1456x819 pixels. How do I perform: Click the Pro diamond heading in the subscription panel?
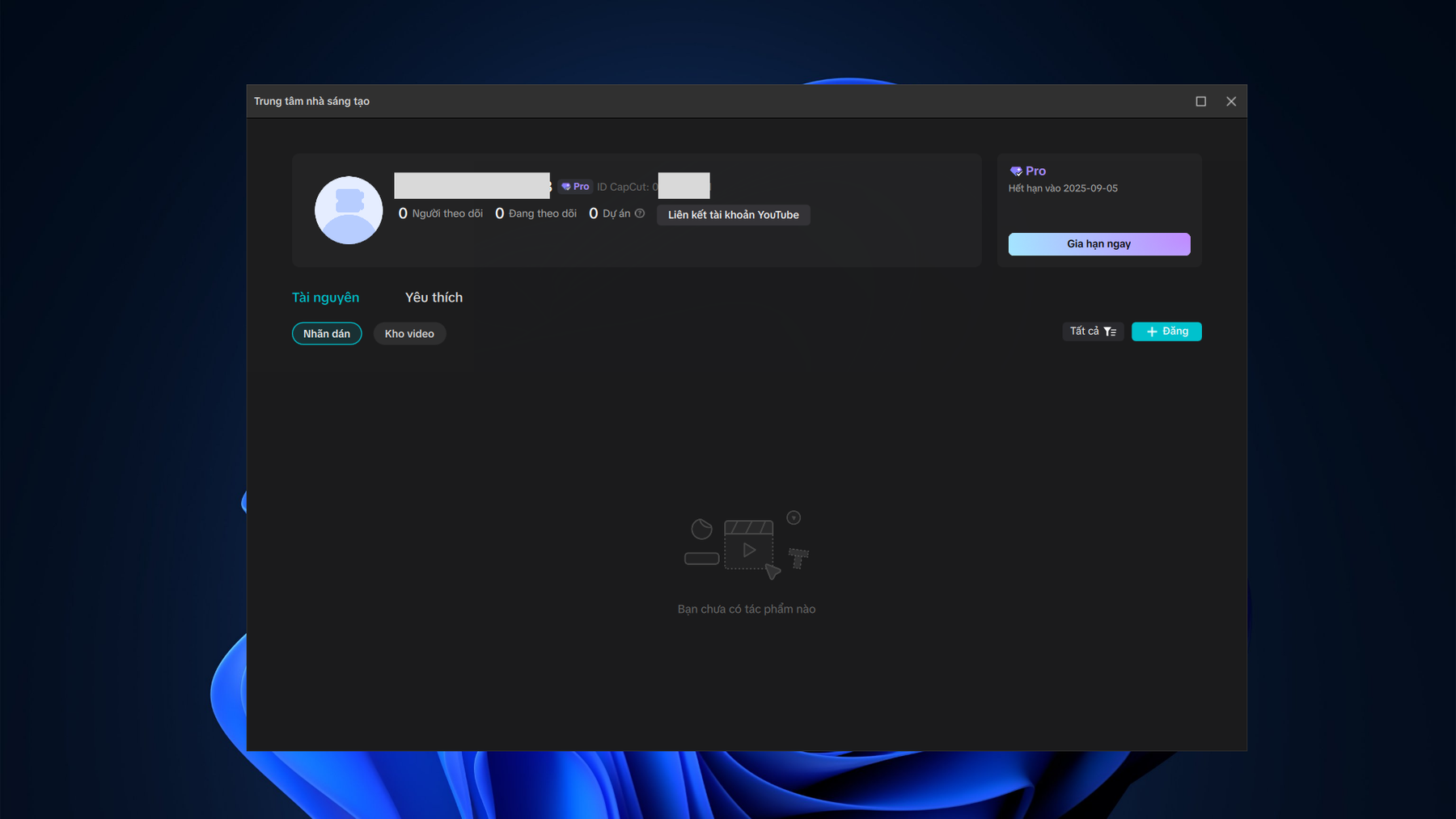pyautogui.click(x=1028, y=171)
